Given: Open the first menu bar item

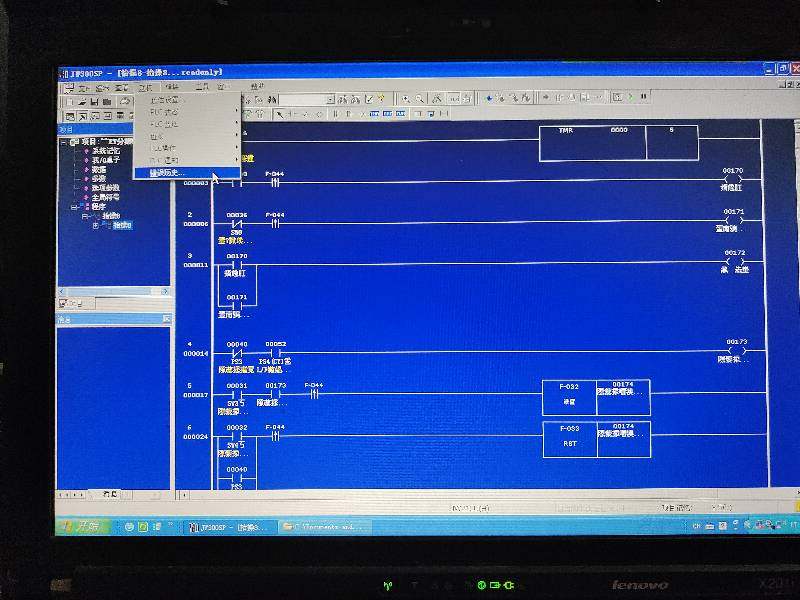Looking at the screenshot, I should (x=83, y=88).
